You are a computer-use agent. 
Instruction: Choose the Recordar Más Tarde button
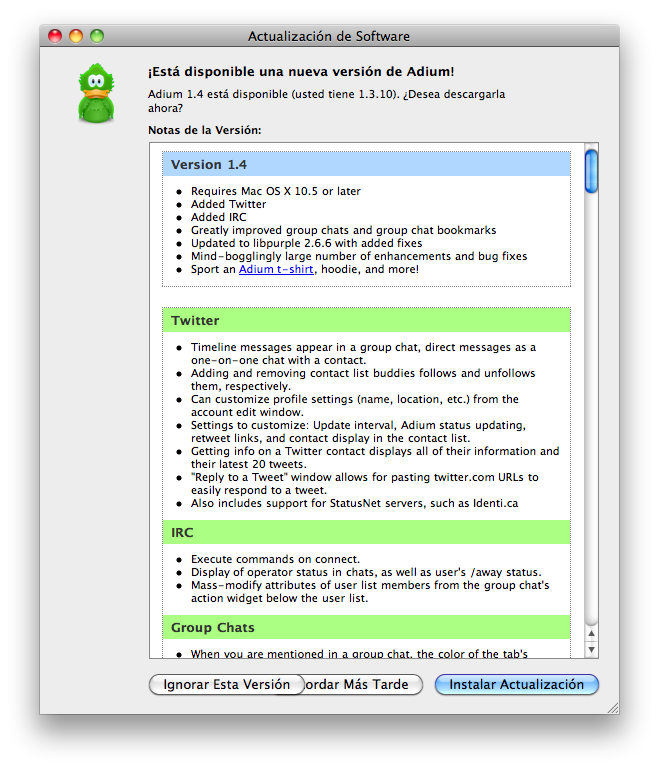coord(363,684)
